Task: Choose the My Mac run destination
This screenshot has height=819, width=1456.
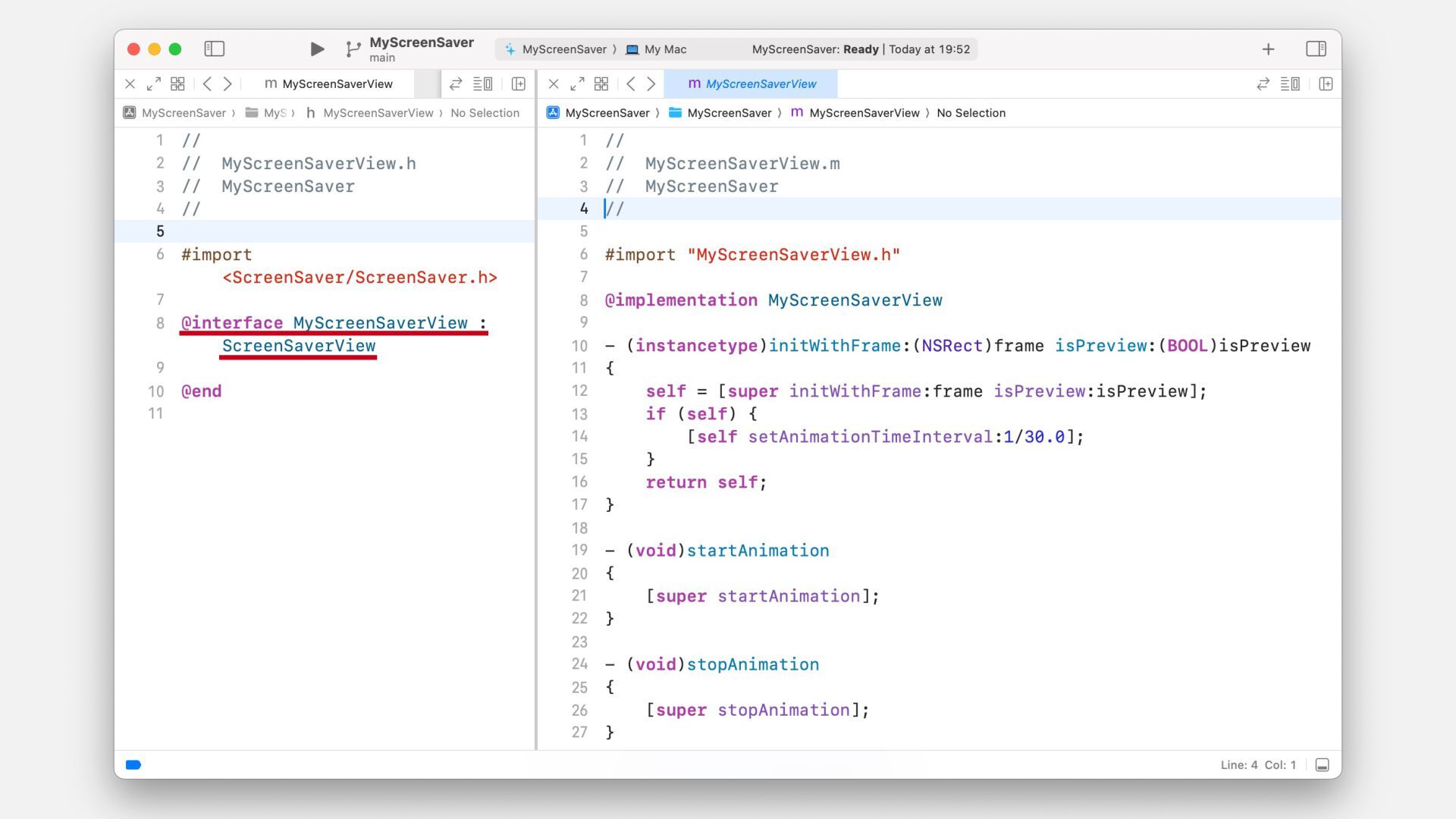Action: click(665, 49)
